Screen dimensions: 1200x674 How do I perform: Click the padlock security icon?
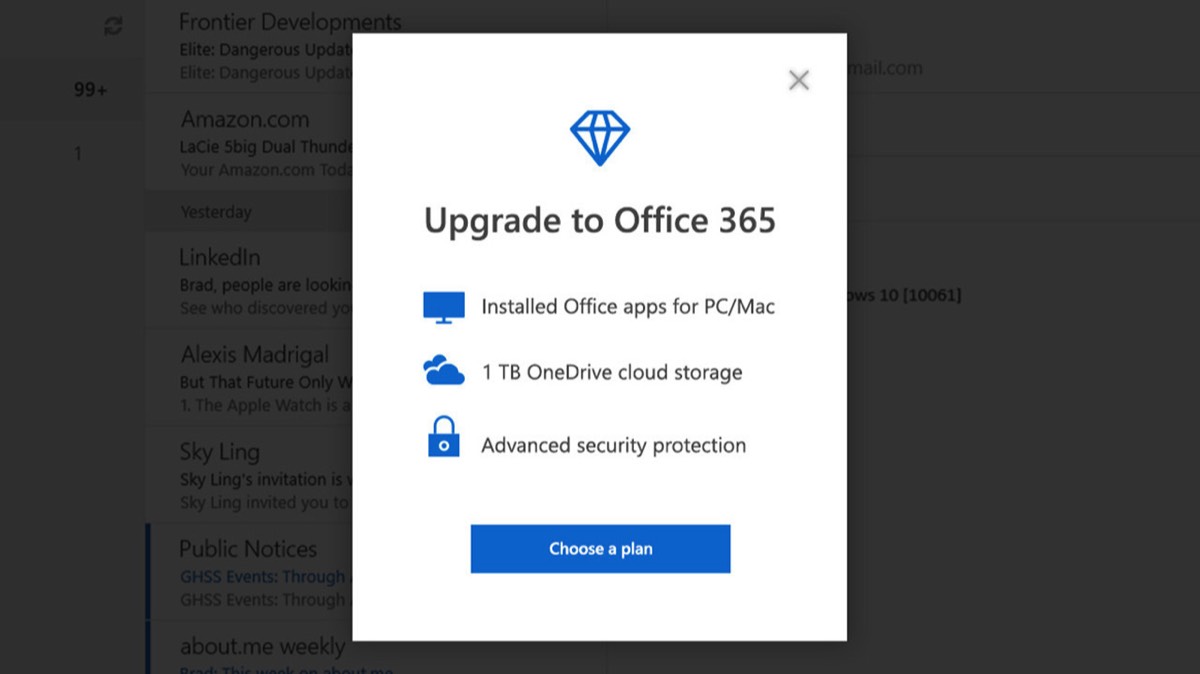tap(444, 438)
